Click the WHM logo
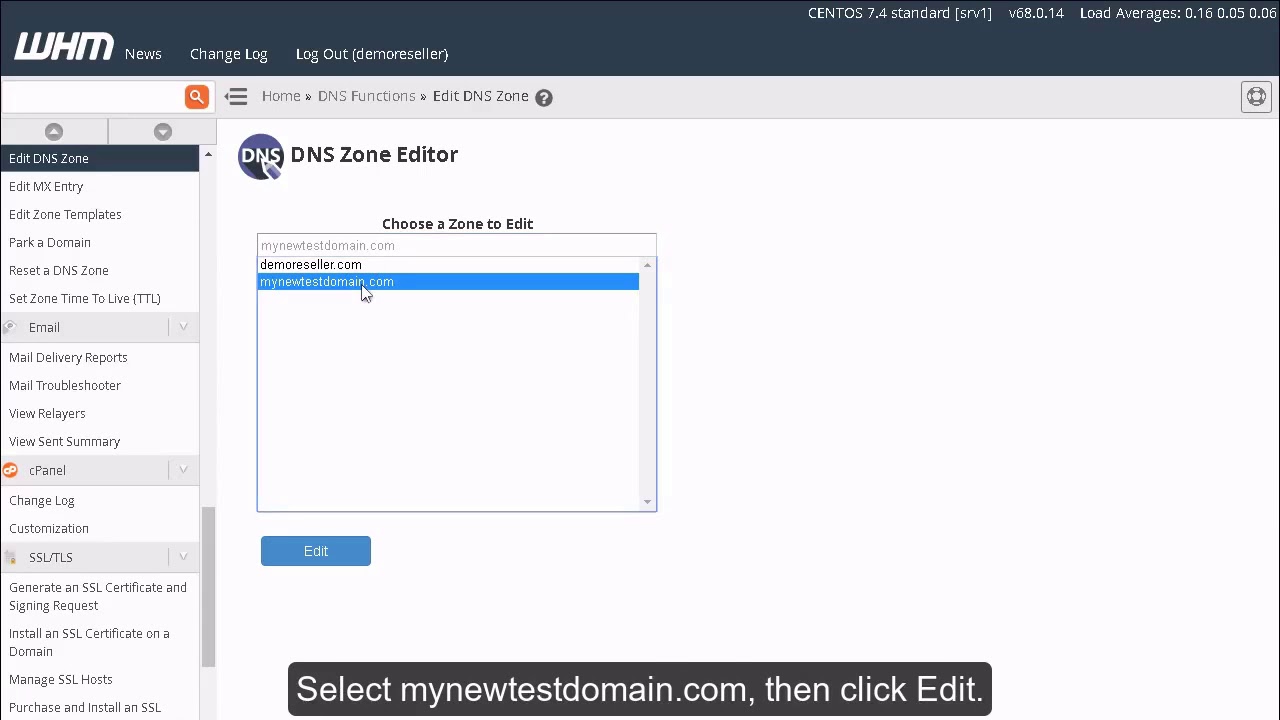Image resolution: width=1280 pixels, height=720 pixels. (64, 47)
